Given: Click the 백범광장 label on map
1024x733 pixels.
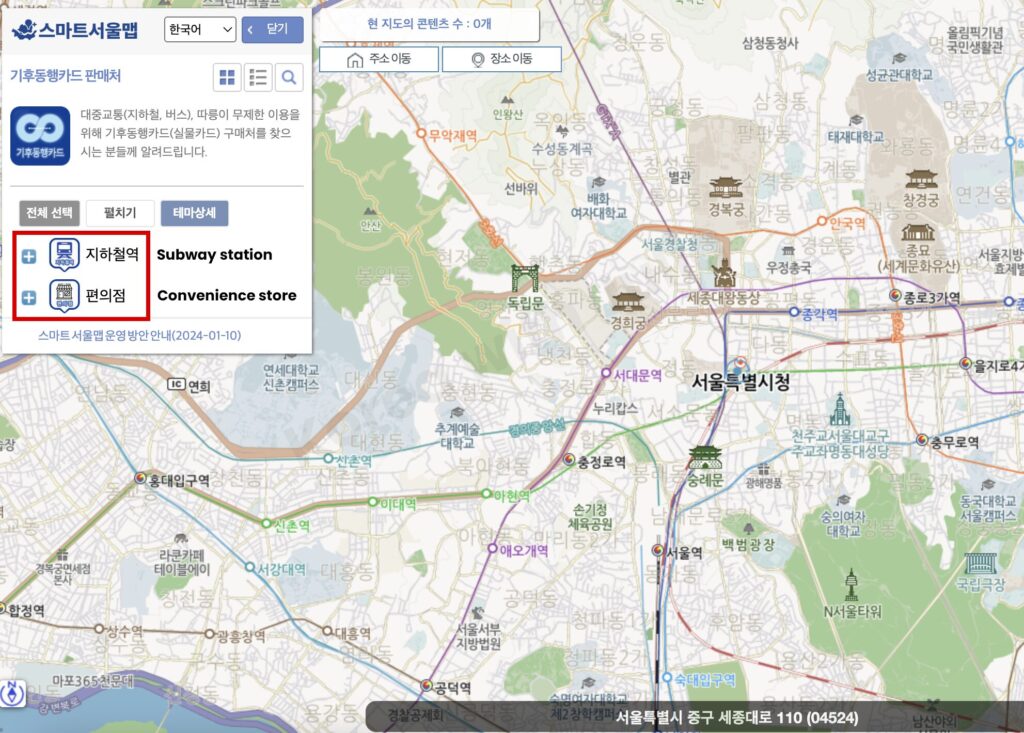Looking at the screenshot, I should point(748,544).
